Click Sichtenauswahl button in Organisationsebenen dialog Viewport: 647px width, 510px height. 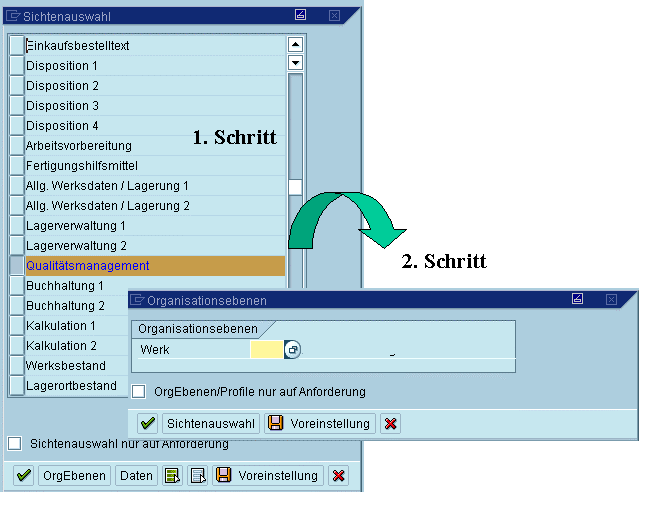click(x=211, y=424)
